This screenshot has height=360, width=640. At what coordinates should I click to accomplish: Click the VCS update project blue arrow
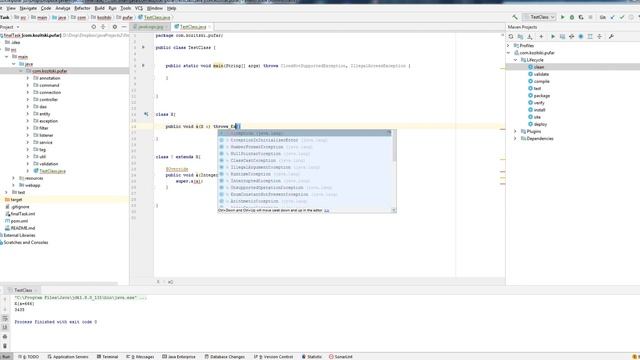tap(613, 17)
